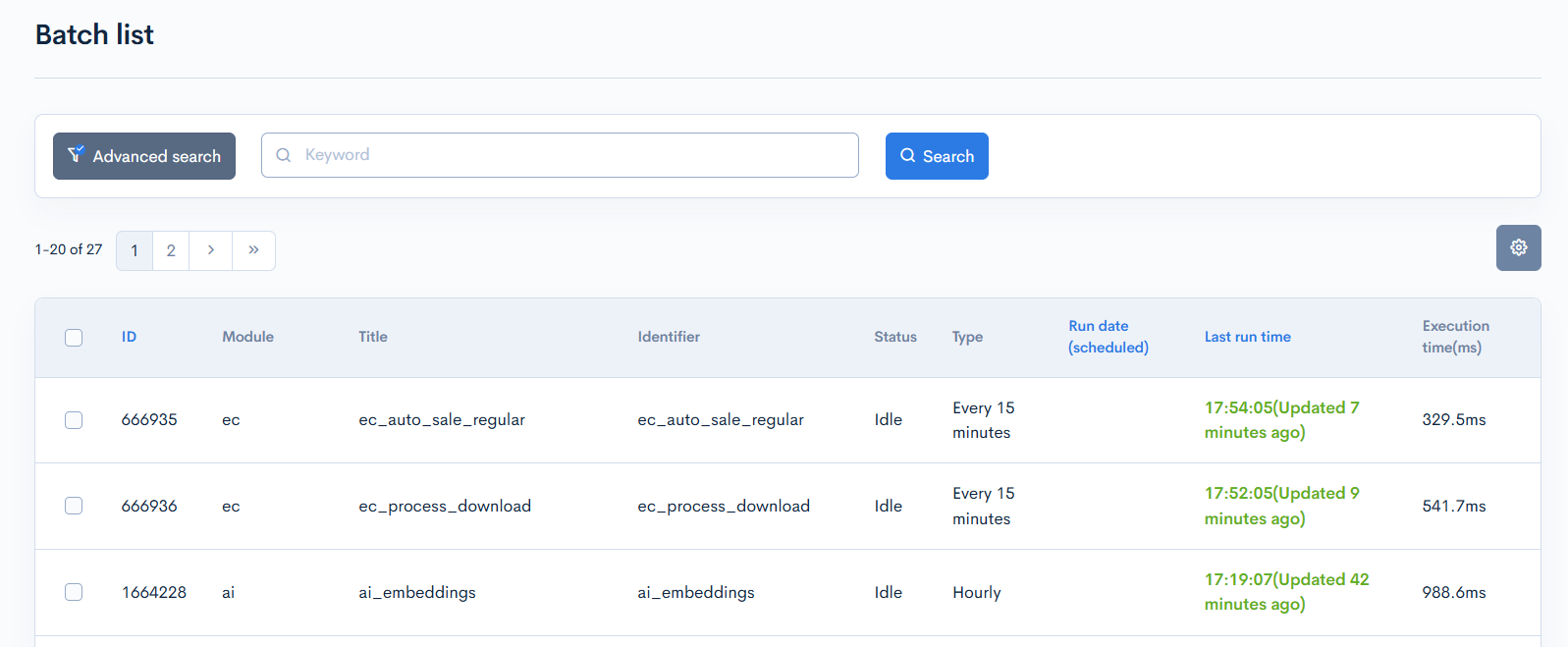Click the ec_auto_sale_regular identifier cell
This screenshot has width=1568, height=647.
pyautogui.click(x=721, y=420)
